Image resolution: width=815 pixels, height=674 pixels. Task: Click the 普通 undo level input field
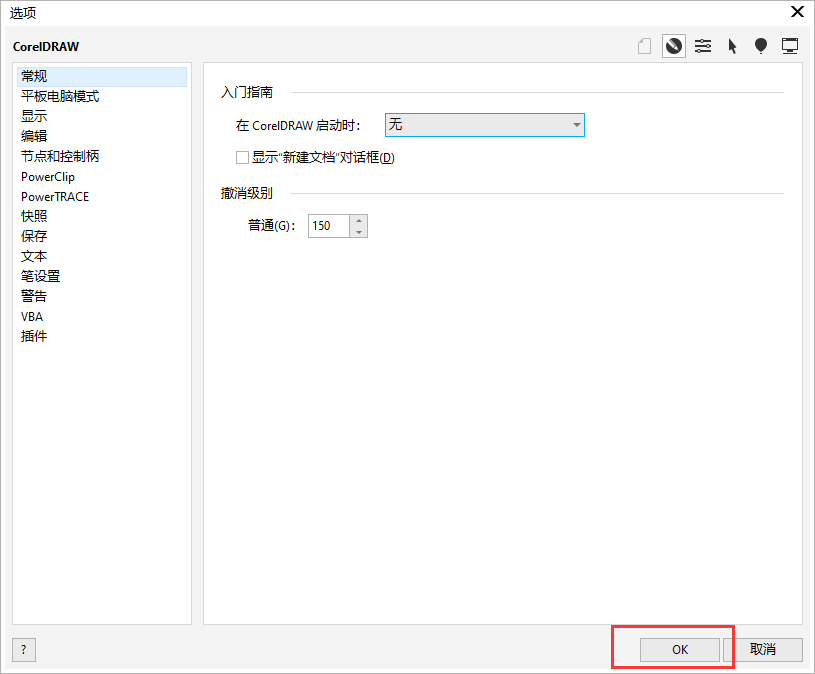click(328, 226)
